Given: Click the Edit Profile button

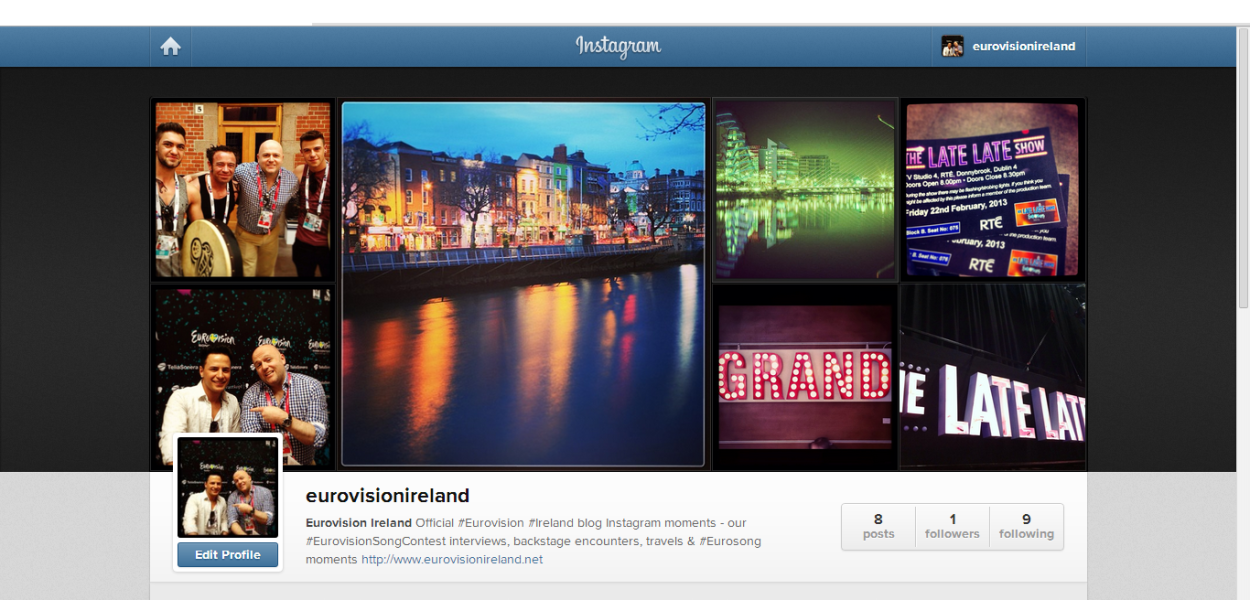Looking at the screenshot, I should pyautogui.click(x=227, y=555).
